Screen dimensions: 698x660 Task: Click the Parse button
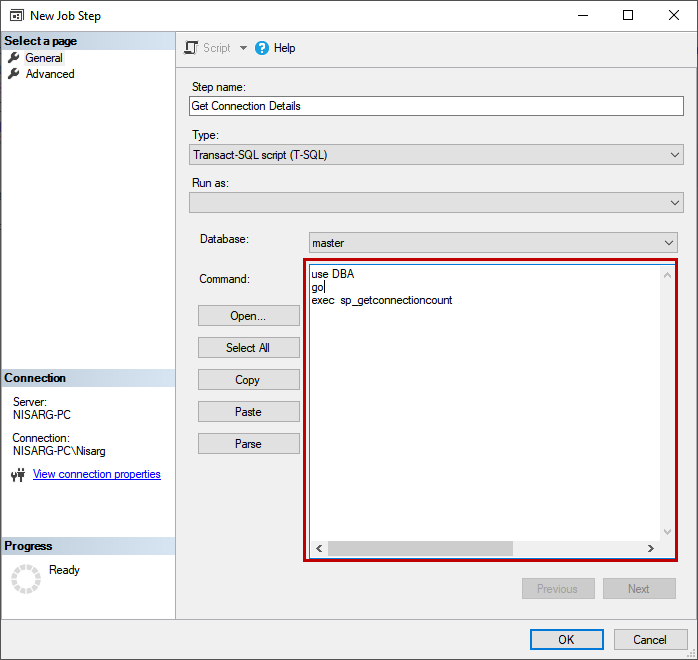pos(248,444)
